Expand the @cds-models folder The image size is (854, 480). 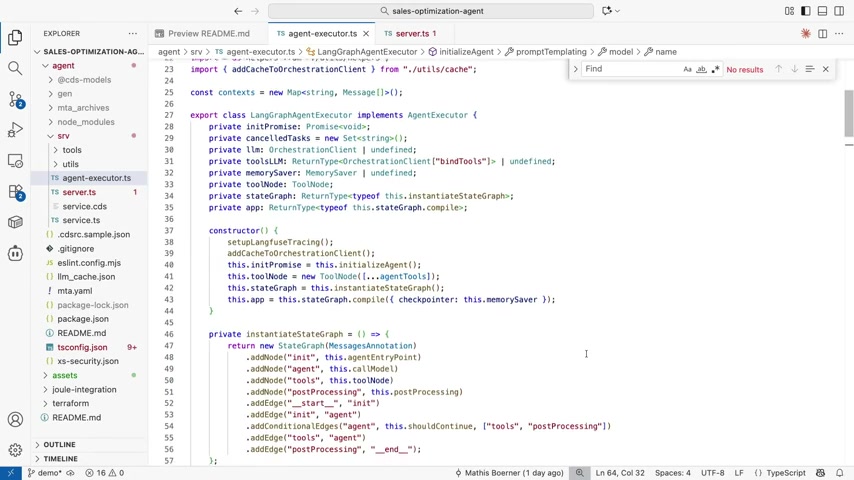click(x=89, y=80)
